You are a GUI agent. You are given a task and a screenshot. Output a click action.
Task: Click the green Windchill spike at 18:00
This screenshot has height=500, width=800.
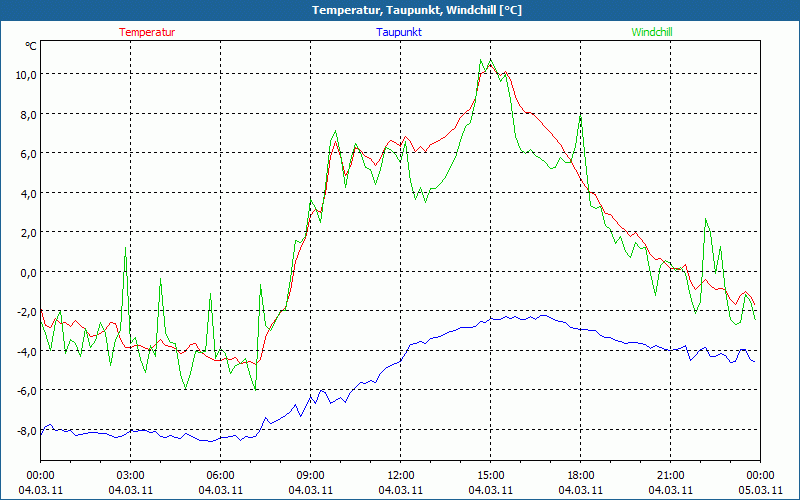coord(581,116)
